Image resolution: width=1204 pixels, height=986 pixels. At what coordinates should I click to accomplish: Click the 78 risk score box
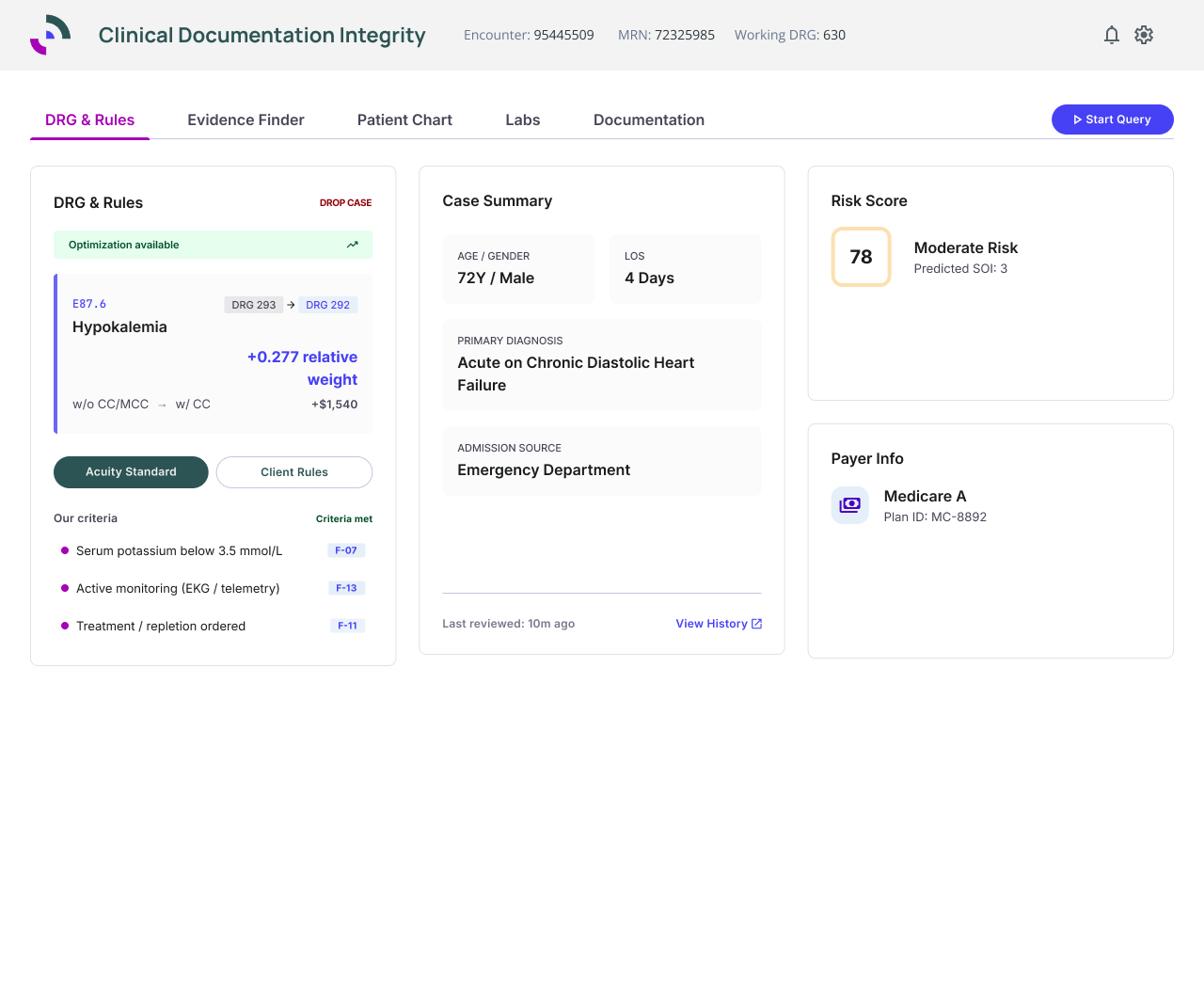861,257
